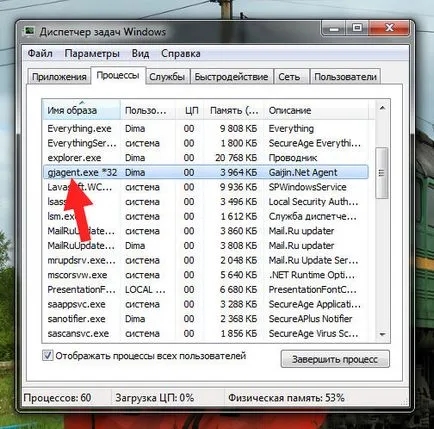Click the 'Завершить процесс' button
434x429 pixels.
point(335,359)
